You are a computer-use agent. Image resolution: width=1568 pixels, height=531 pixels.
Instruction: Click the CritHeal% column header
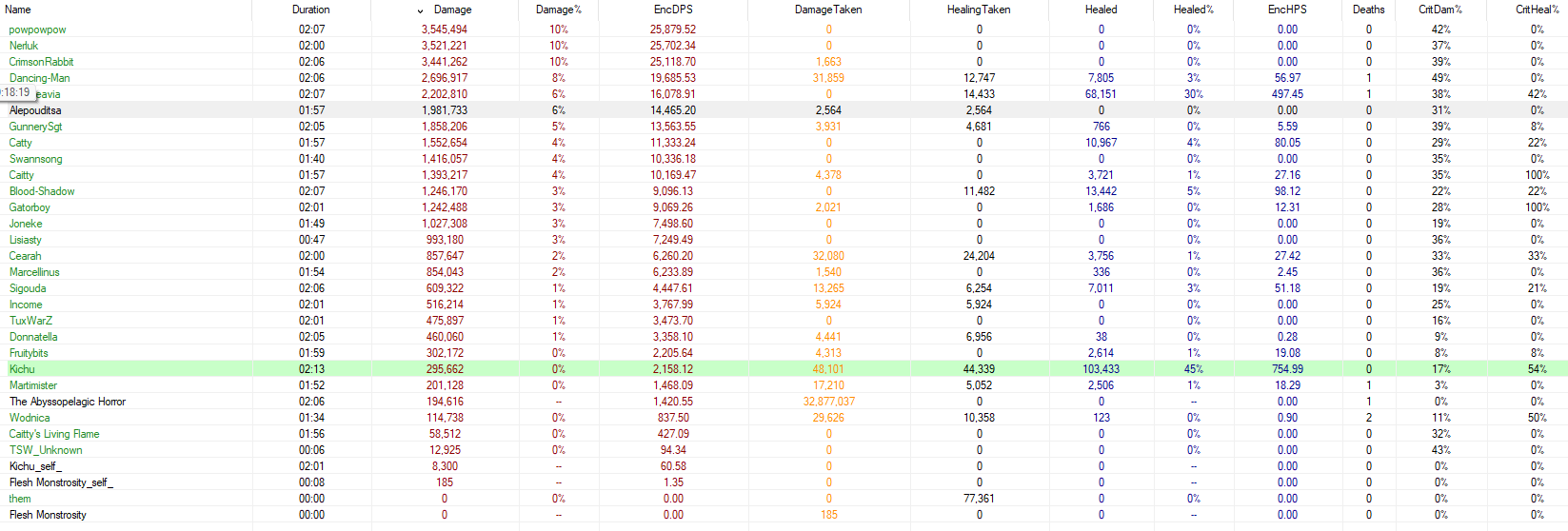tap(1536, 10)
